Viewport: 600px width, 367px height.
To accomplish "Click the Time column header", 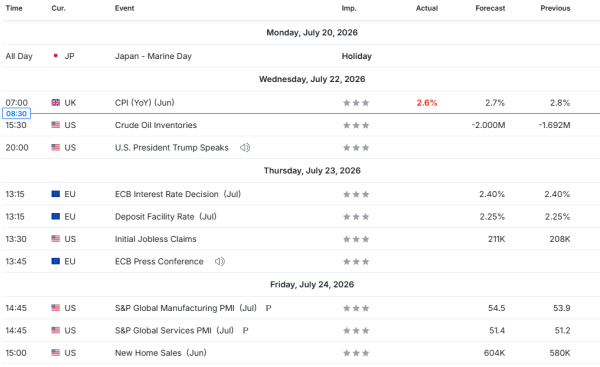I will tap(14, 8).
